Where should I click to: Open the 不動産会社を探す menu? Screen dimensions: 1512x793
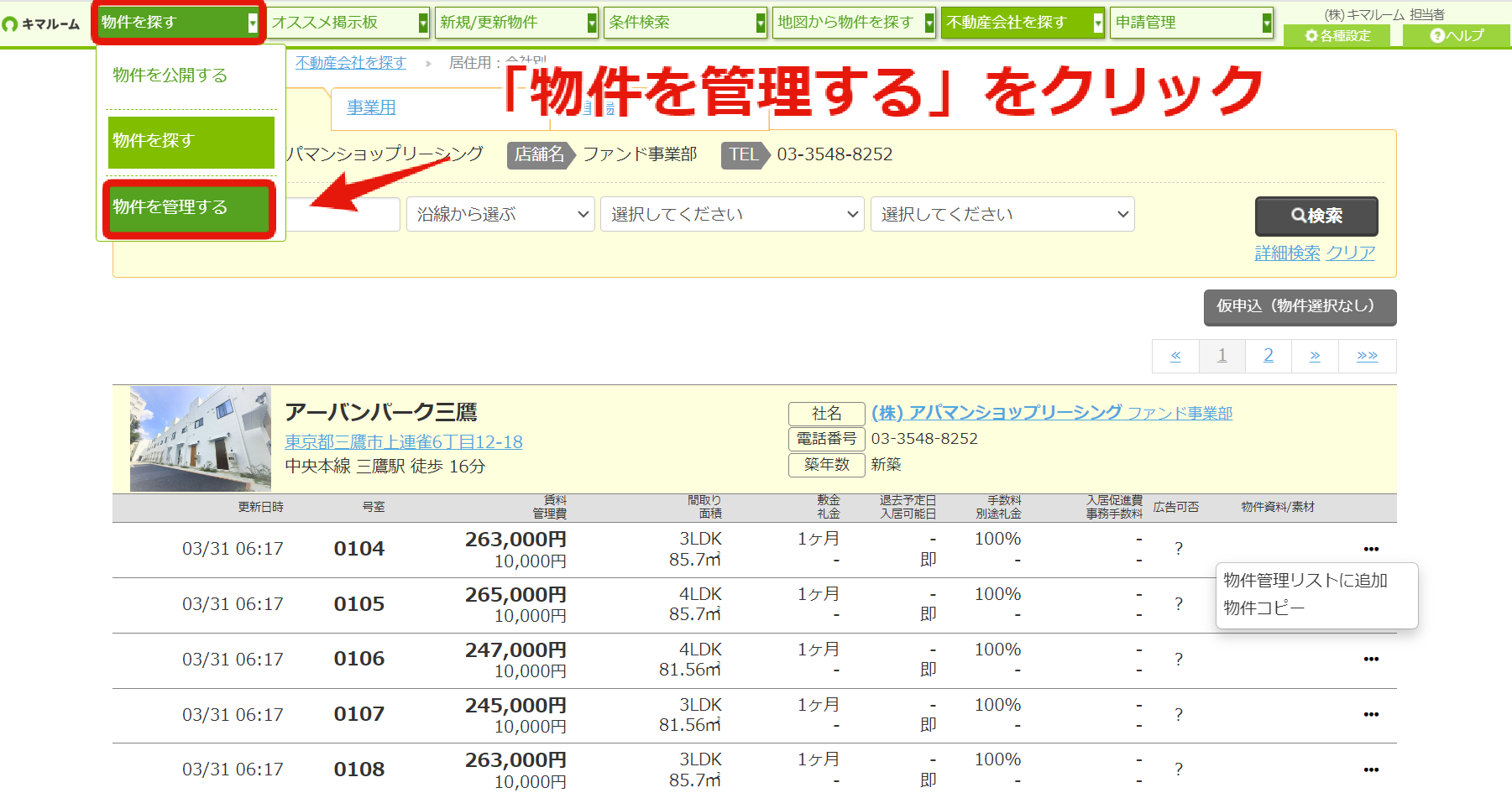click(1023, 23)
